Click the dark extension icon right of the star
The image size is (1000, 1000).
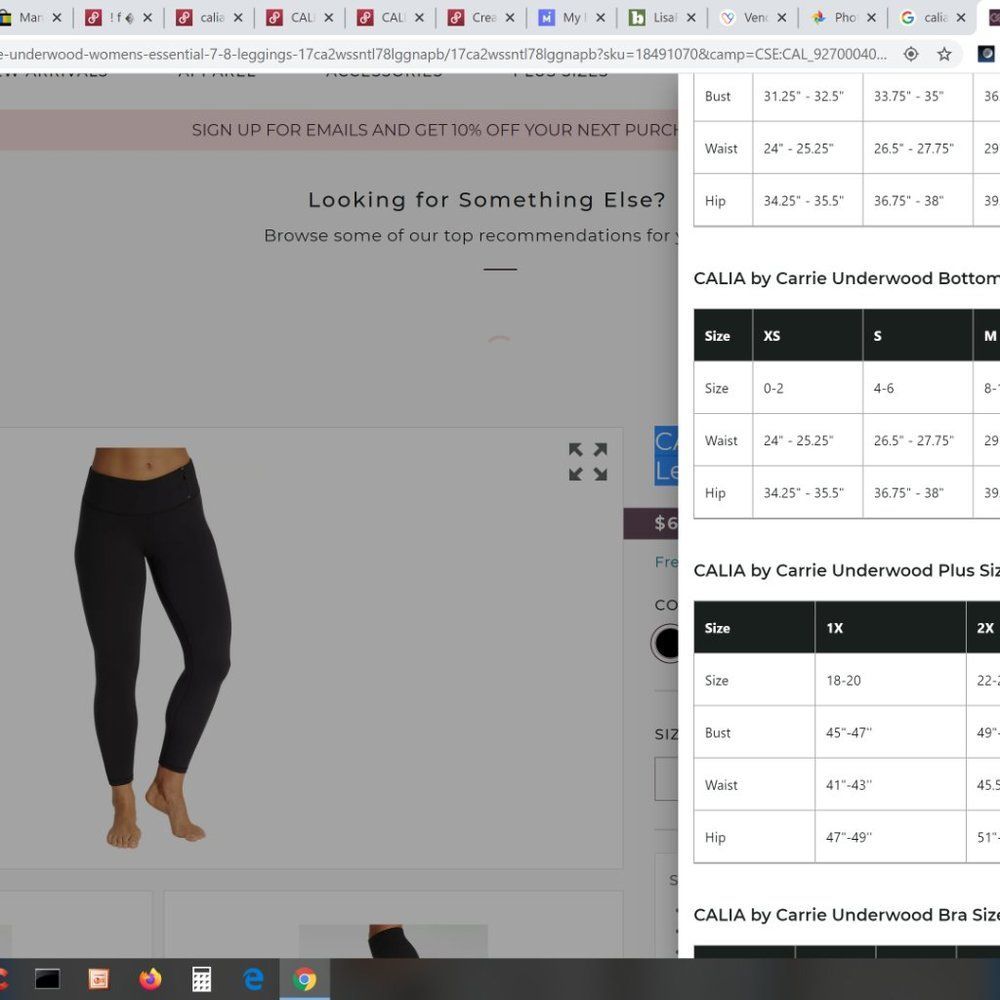pyautogui.click(x=987, y=54)
